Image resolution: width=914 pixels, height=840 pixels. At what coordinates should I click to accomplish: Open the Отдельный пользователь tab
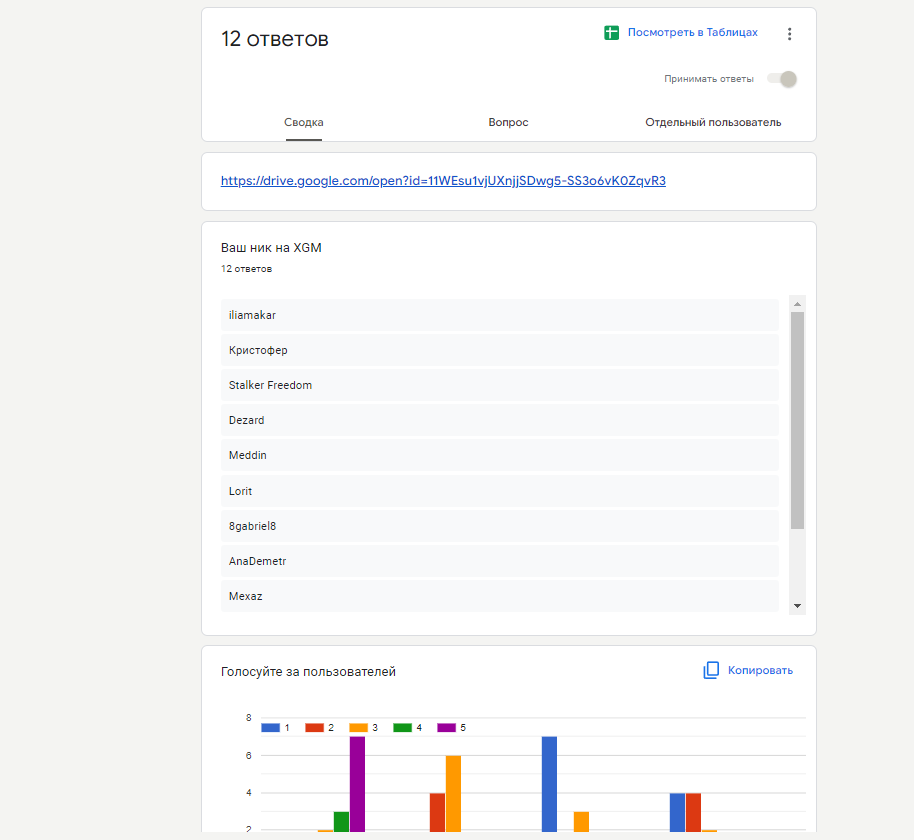click(713, 122)
